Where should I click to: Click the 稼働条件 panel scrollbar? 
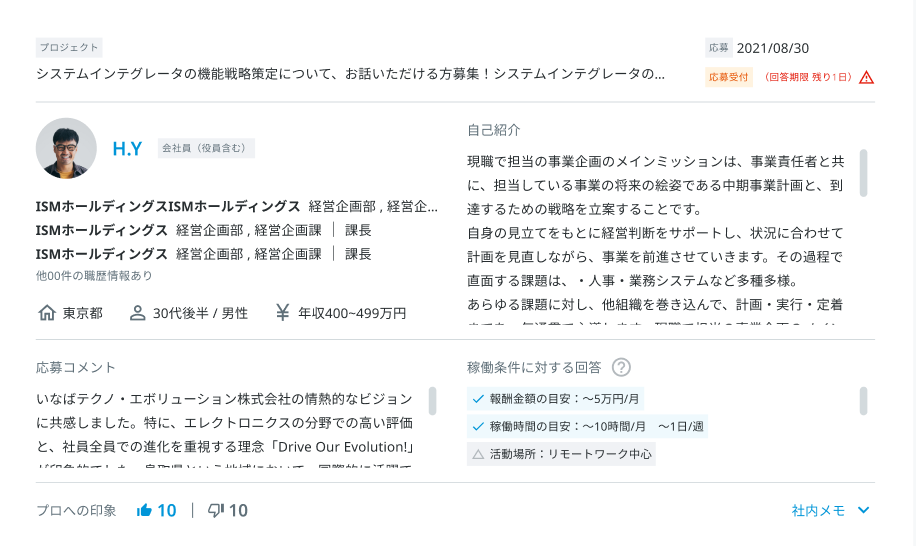863,401
